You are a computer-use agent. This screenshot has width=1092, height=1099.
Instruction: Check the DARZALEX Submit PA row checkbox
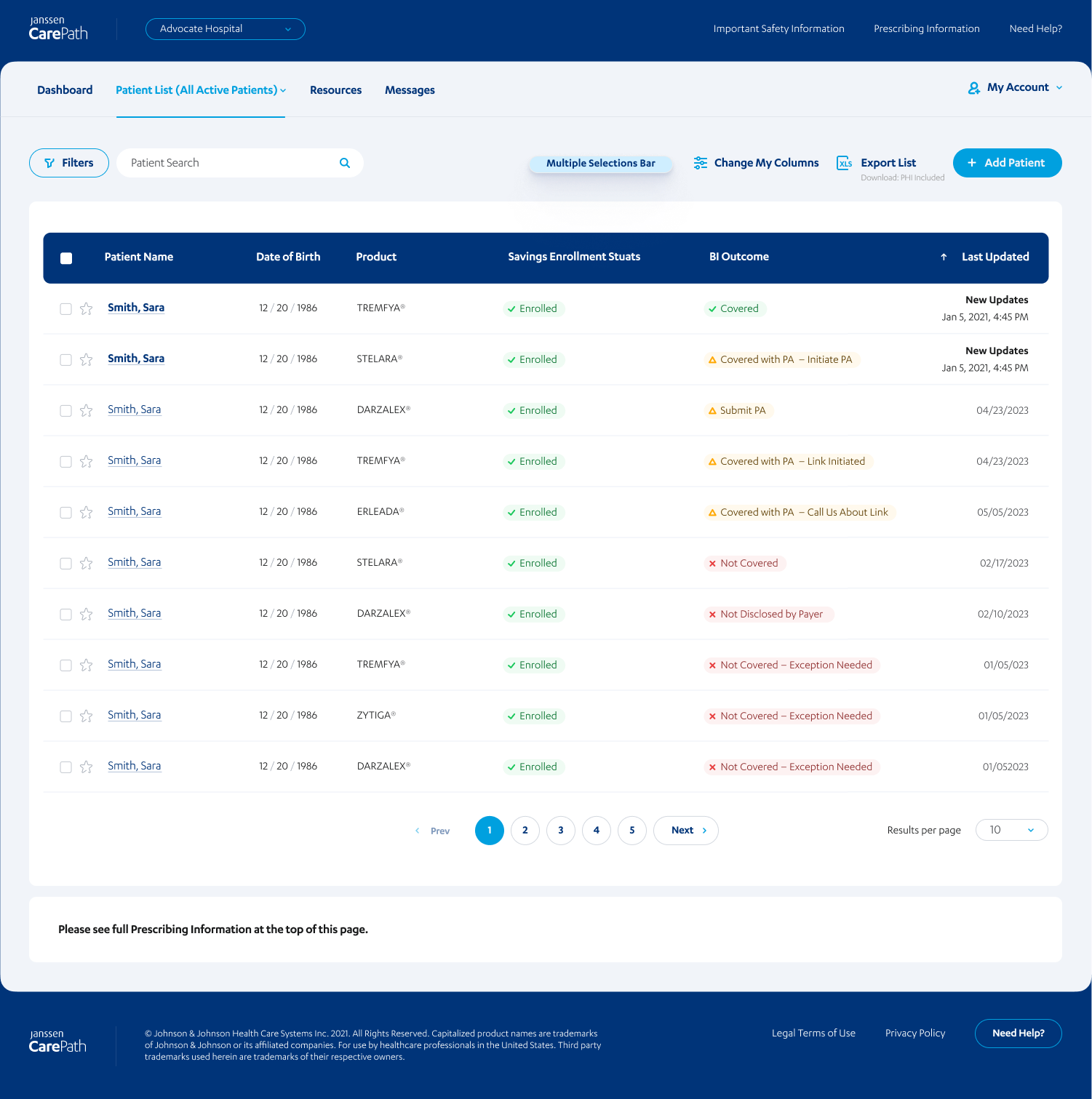[x=65, y=411]
